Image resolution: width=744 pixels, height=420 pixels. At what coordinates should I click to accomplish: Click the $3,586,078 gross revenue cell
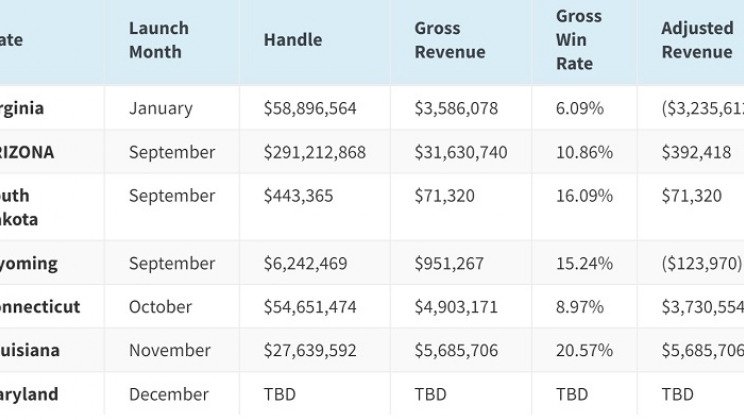(x=456, y=108)
